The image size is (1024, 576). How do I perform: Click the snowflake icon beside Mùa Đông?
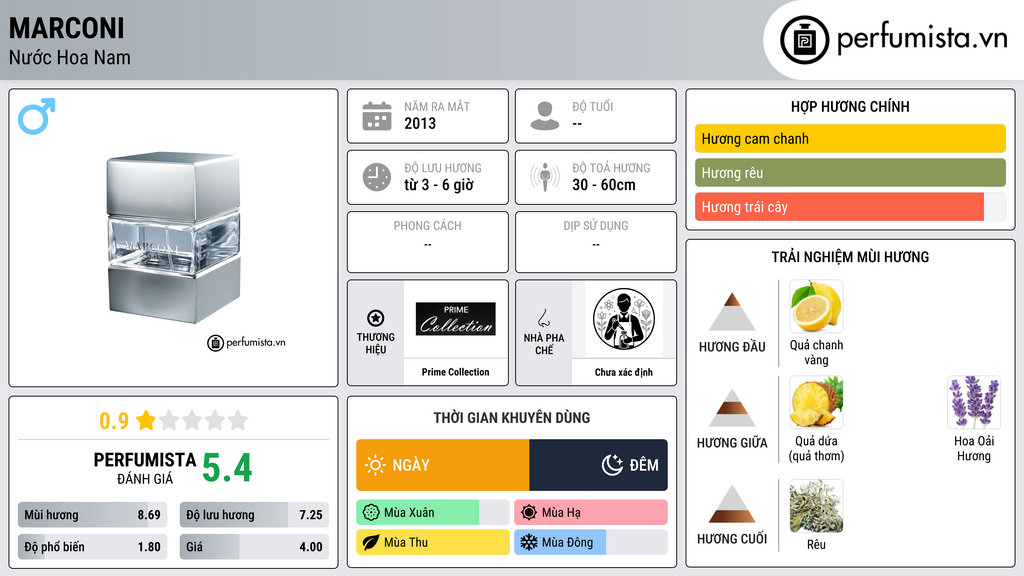pyautogui.click(x=529, y=542)
